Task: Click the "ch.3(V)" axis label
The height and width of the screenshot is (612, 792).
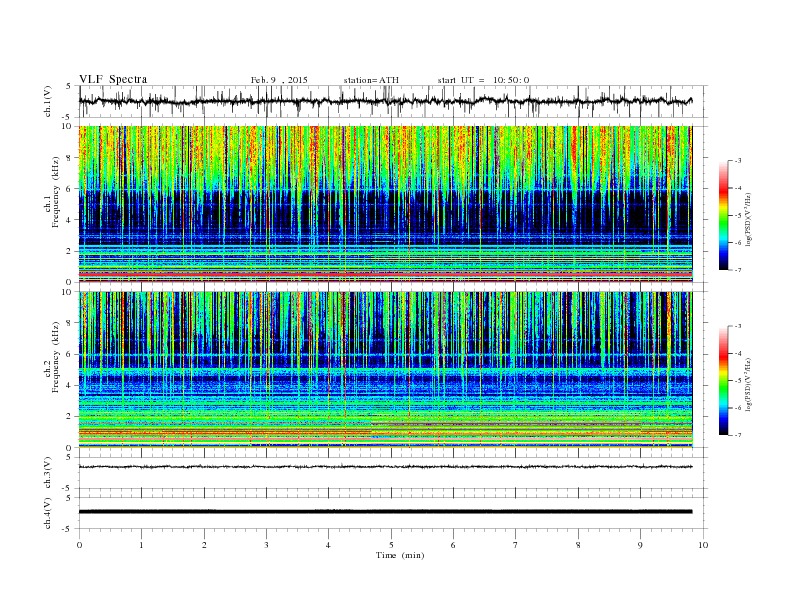Action: (x=48, y=473)
